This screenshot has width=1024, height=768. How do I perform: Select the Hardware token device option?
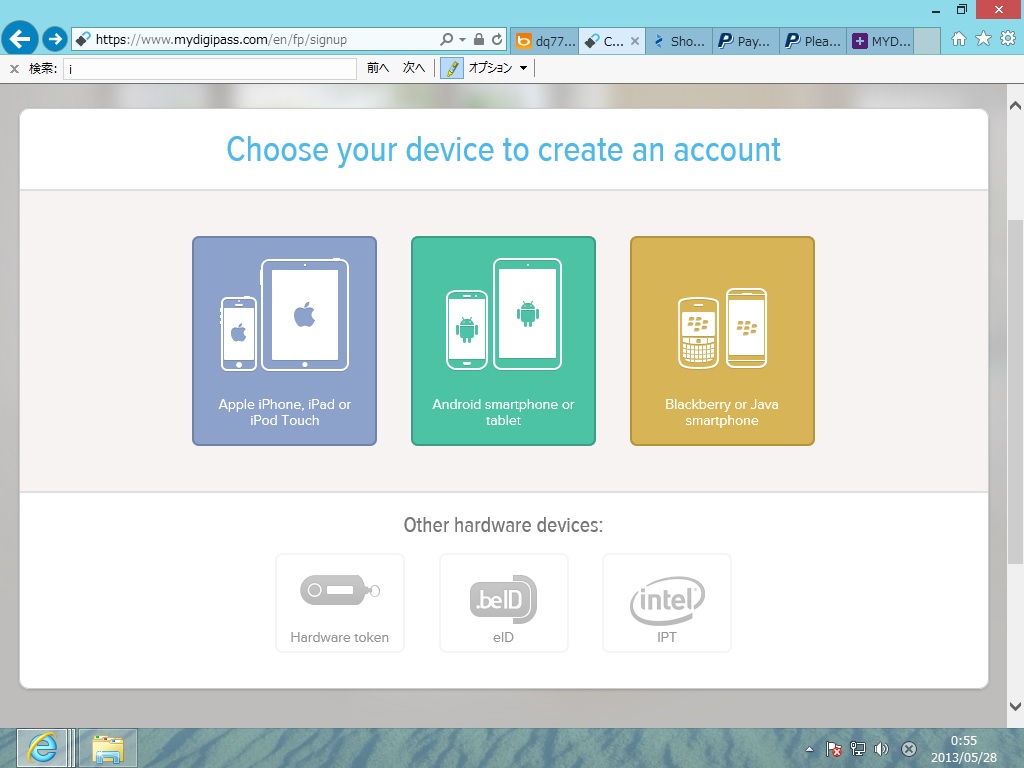[x=340, y=603]
